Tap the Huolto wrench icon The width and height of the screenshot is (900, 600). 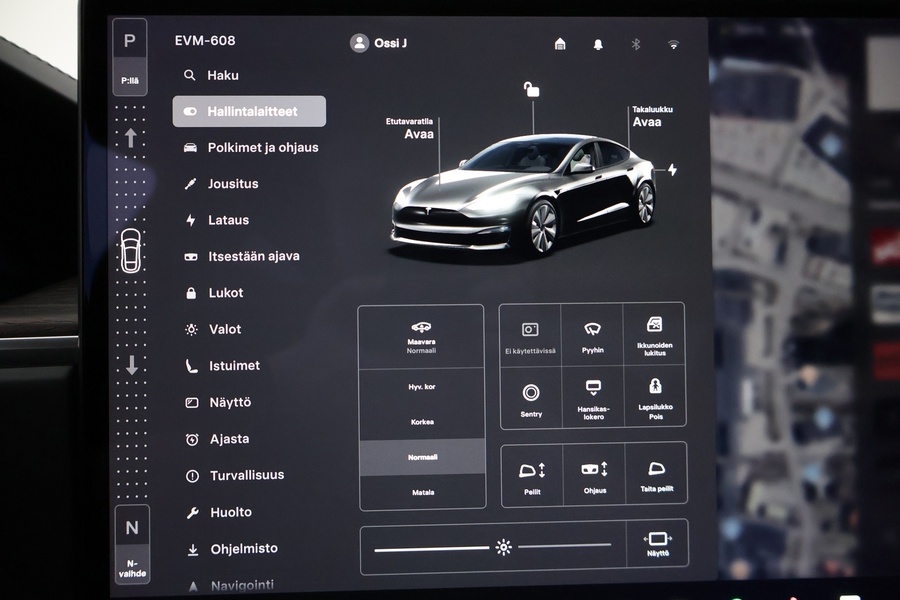tap(192, 513)
